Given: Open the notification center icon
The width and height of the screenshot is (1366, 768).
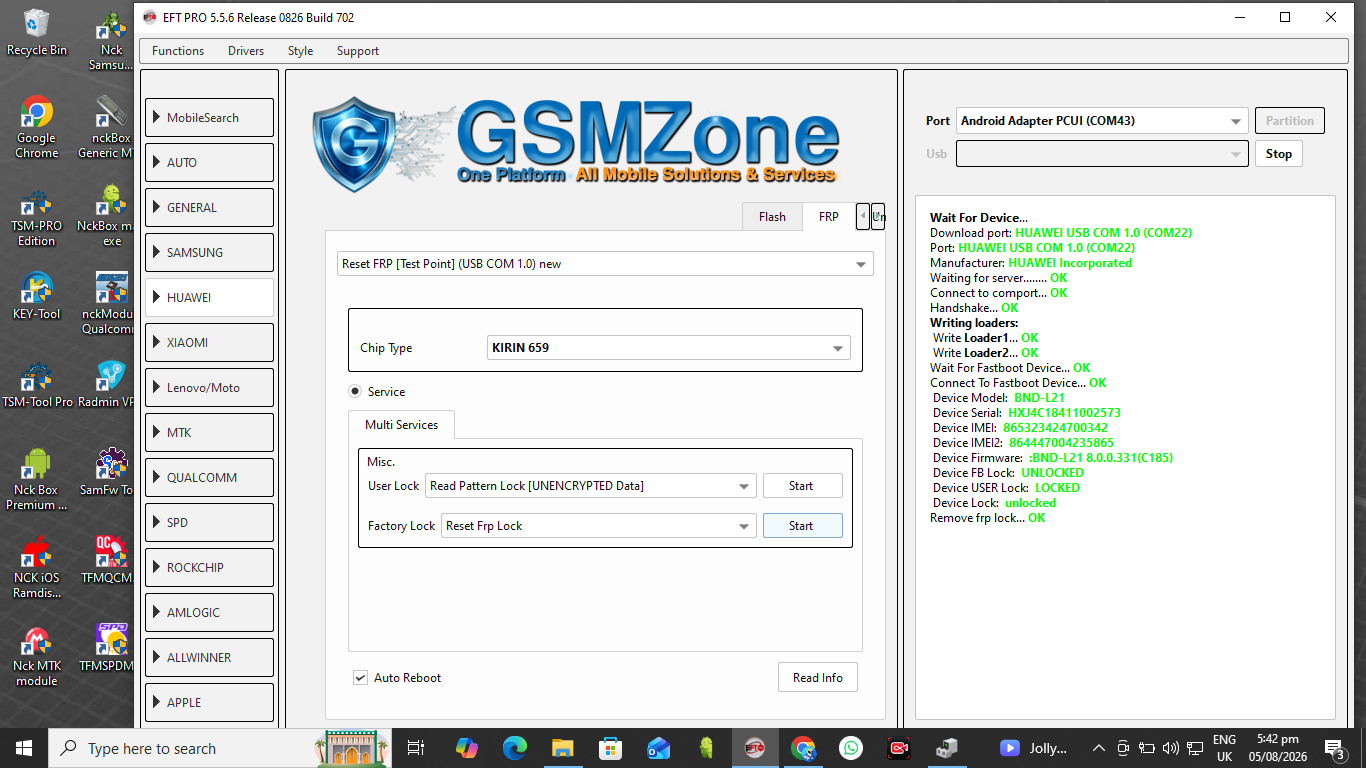Looking at the screenshot, I should pyautogui.click(x=1334, y=748).
